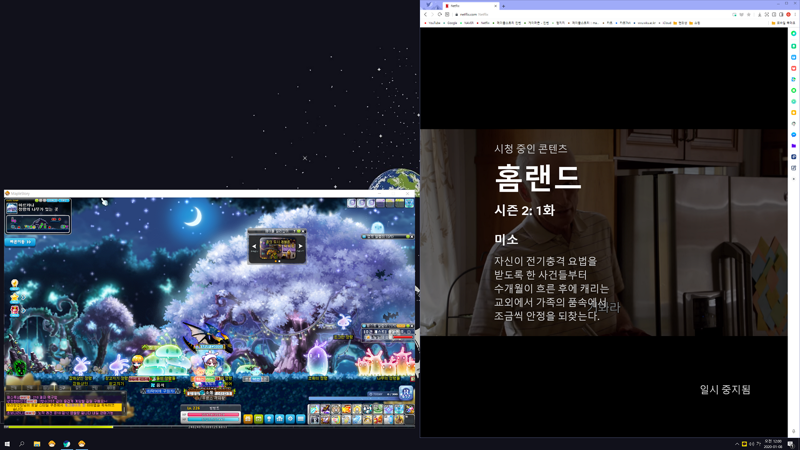The width and height of the screenshot is (800, 450).
Task: Open the event banner thumbnail in MapleStory
Action: pos(277,248)
